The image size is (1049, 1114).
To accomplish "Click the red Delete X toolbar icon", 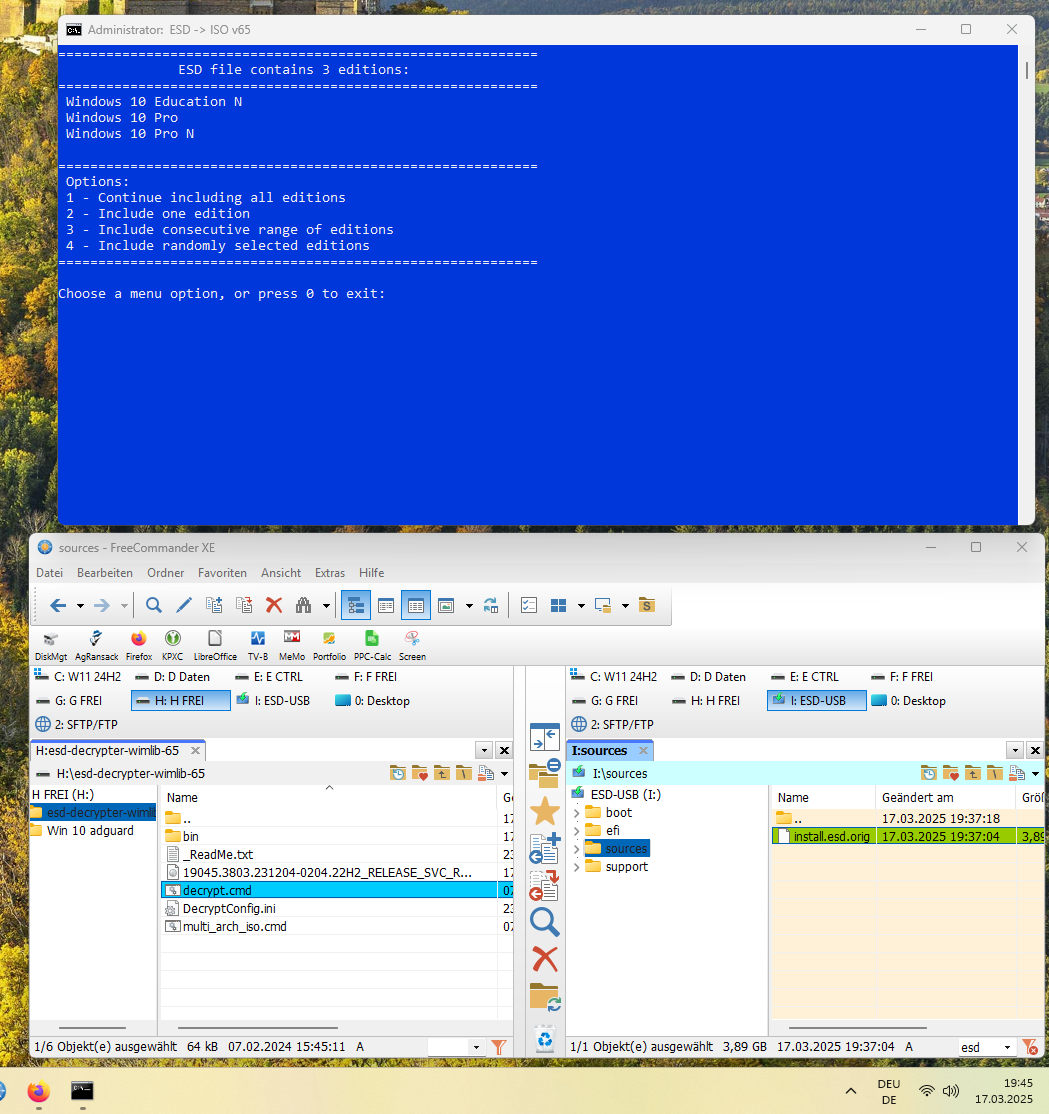I will click(273, 605).
